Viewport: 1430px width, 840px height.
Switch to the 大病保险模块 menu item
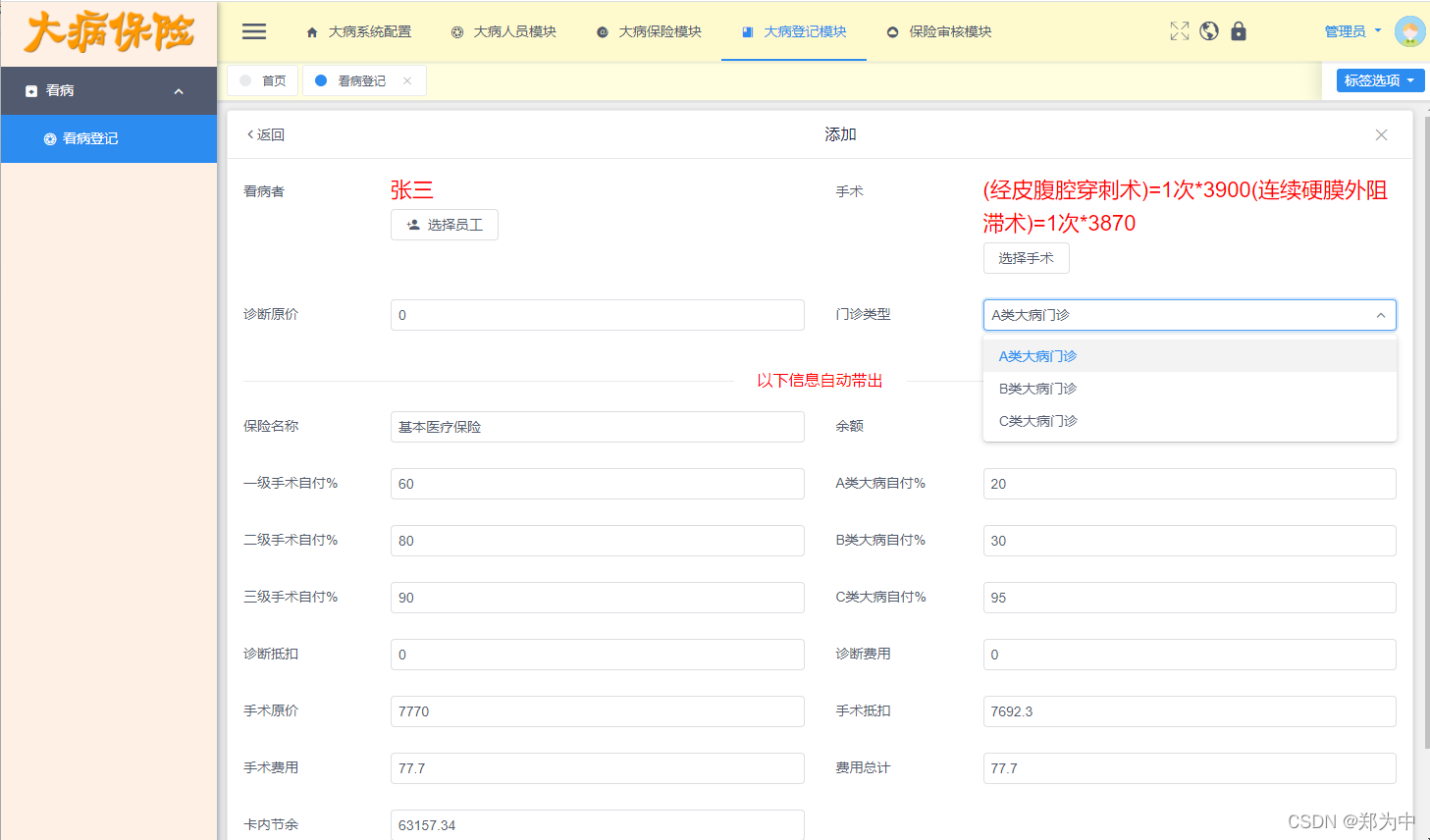pos(650,30)
